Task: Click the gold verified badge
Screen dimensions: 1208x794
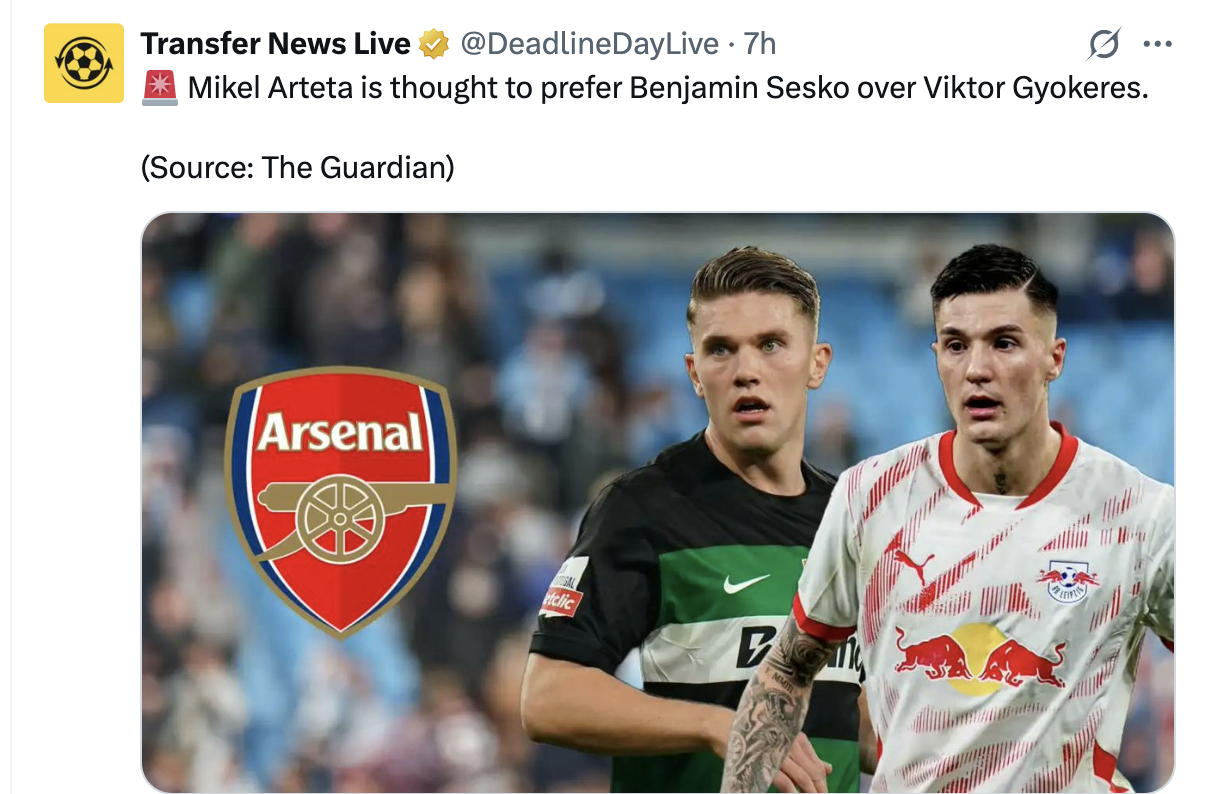Action: [434, 44]
